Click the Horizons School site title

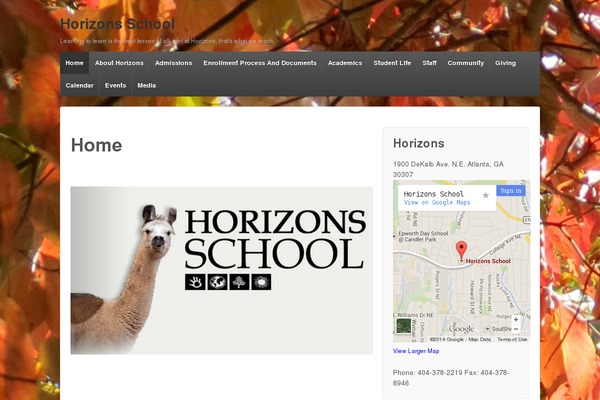point(117,24)
